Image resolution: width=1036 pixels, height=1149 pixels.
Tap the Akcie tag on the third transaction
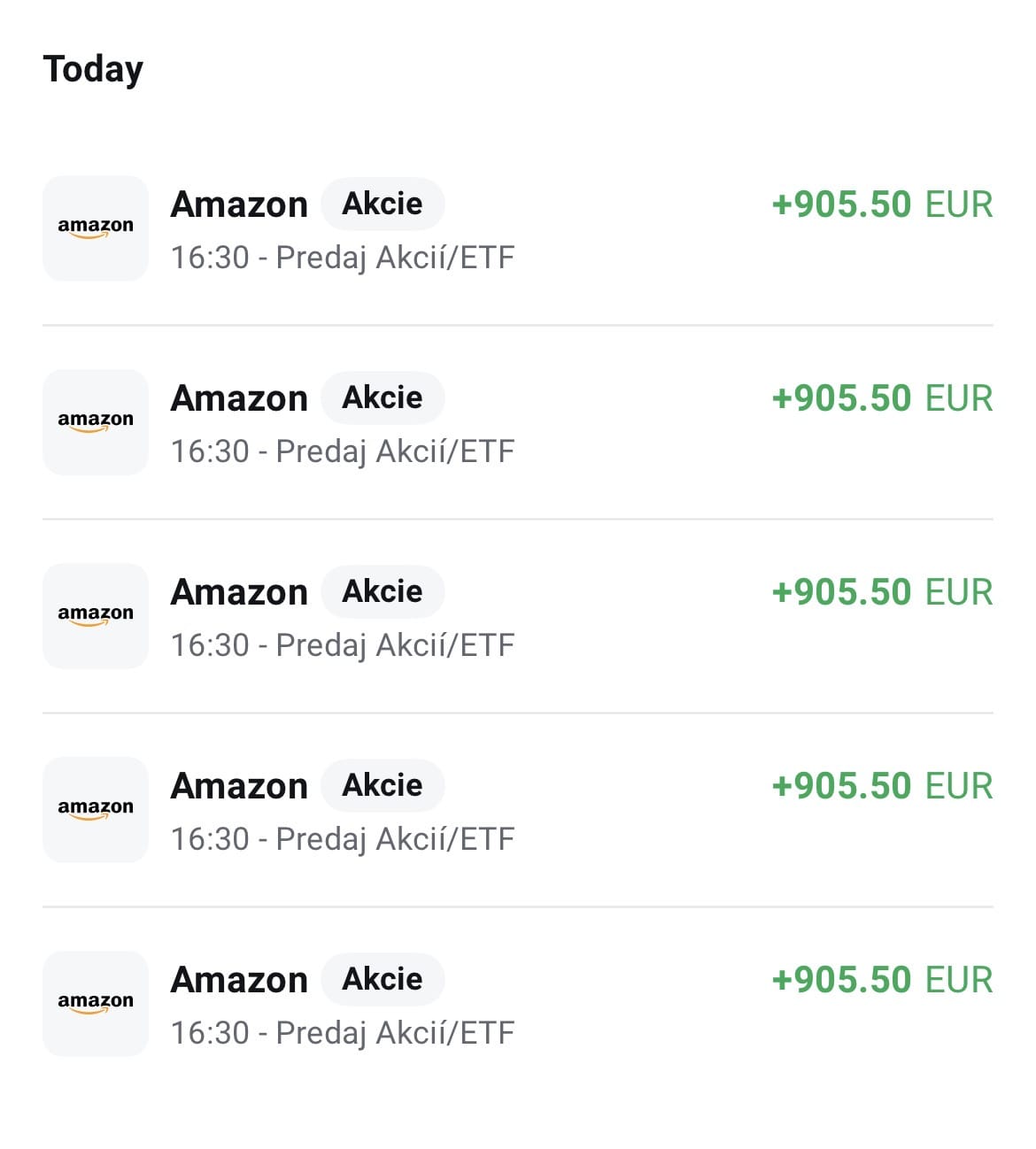[x=383, y=591]
